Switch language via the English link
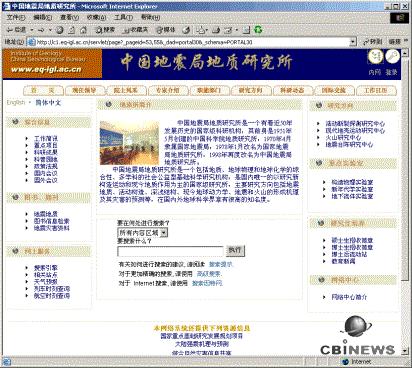 (16, 103)
